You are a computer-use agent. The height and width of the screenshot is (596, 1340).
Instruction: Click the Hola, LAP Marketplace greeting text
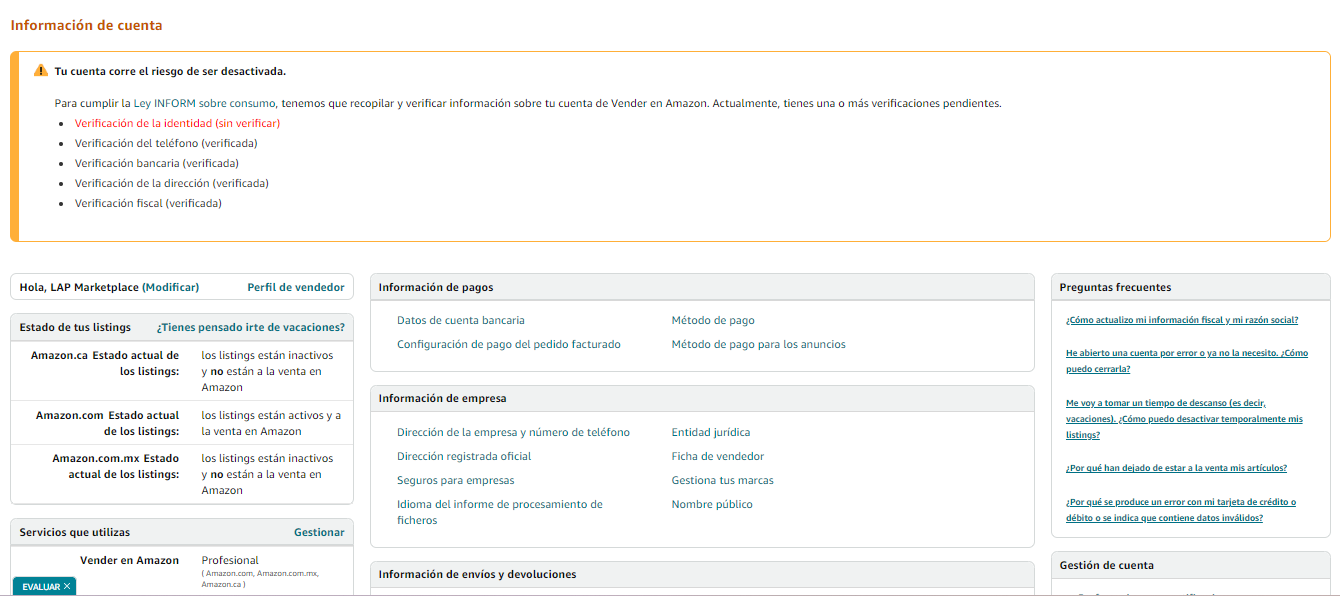[79, 287]
